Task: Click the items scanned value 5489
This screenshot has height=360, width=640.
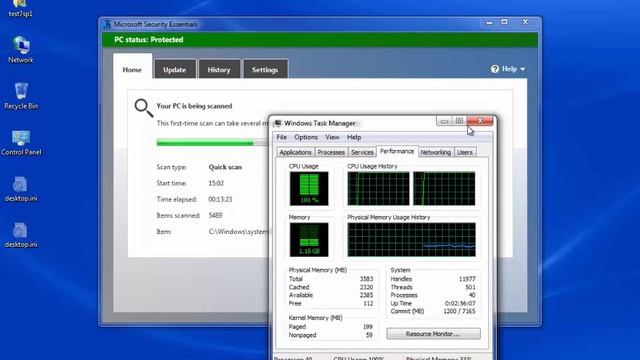Action: point(215,216)
